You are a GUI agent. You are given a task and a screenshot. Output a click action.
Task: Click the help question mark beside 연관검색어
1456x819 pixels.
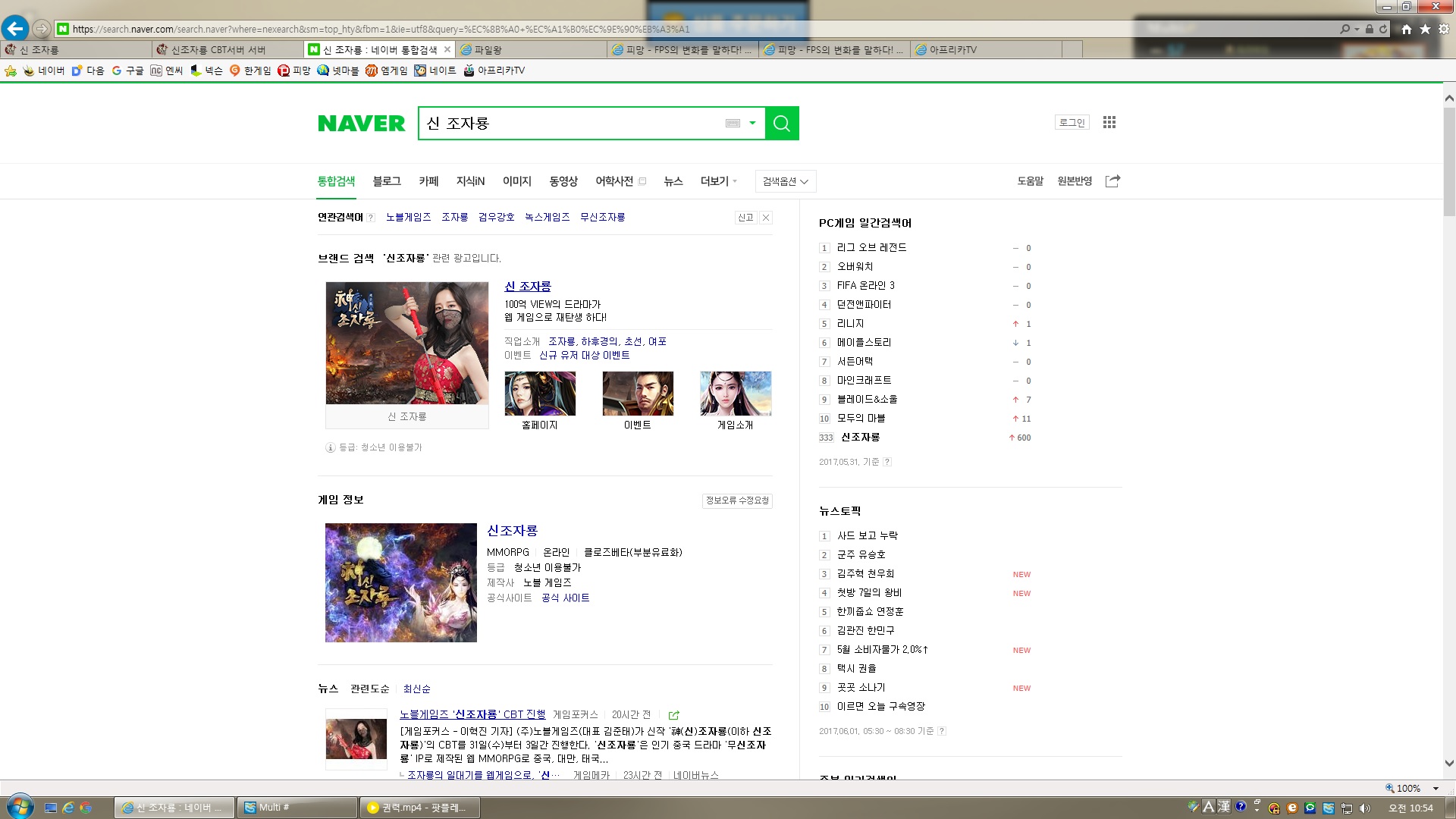(x=371, y=218)
